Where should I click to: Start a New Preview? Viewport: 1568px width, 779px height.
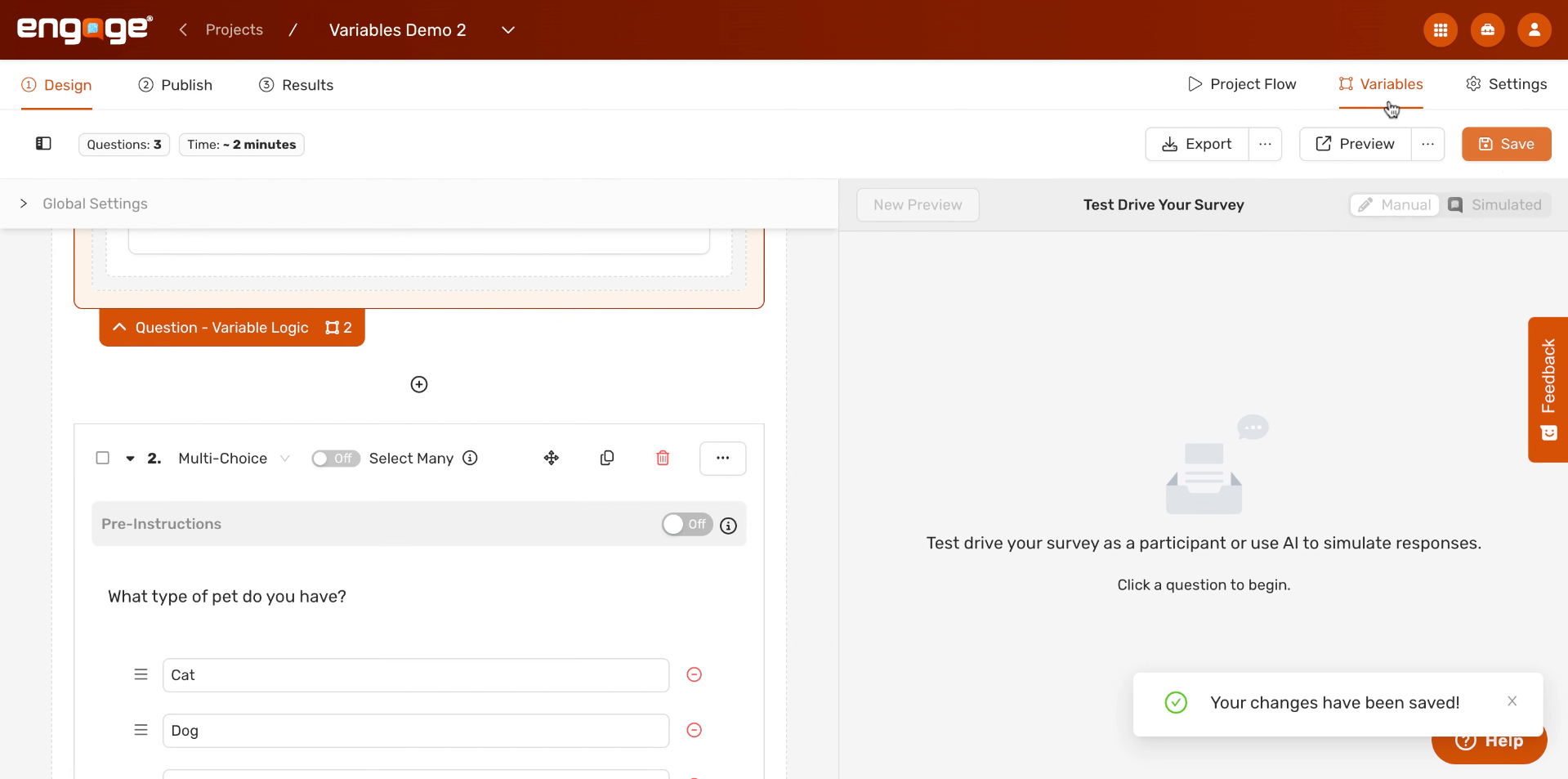[x=918, y=204]
